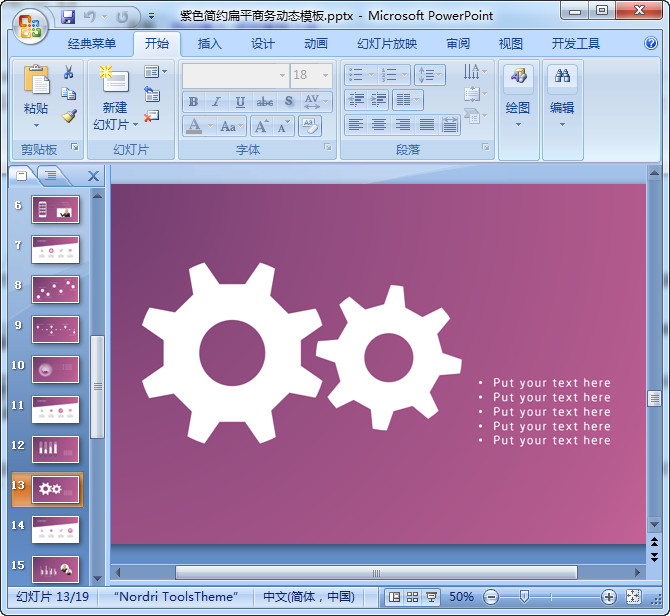Justify the paragraph text
Viewport: 670px width, 616px height.
pos(426,125)
